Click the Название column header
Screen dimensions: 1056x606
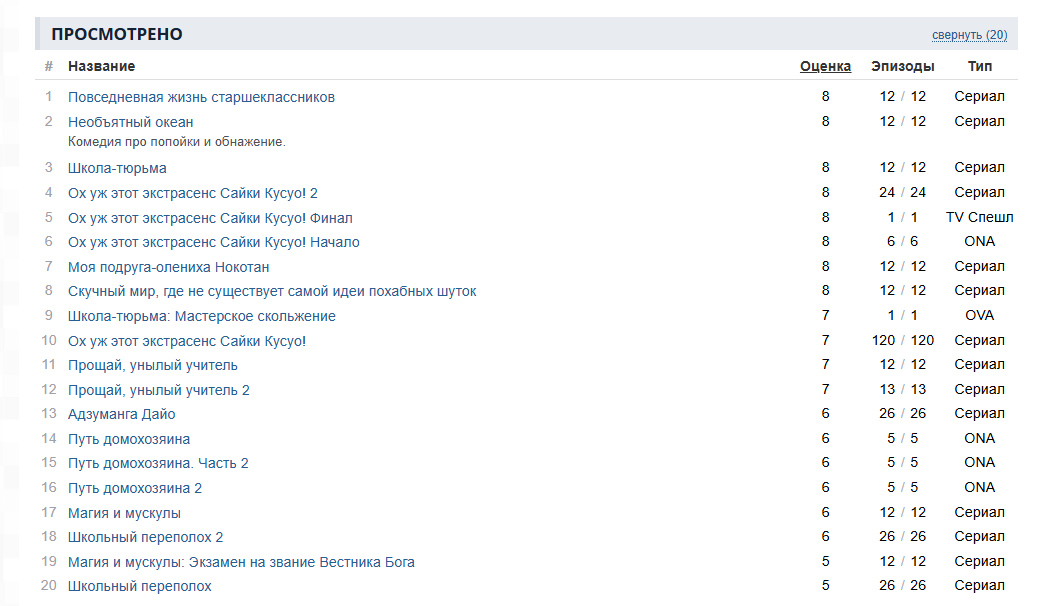[101, 66]
